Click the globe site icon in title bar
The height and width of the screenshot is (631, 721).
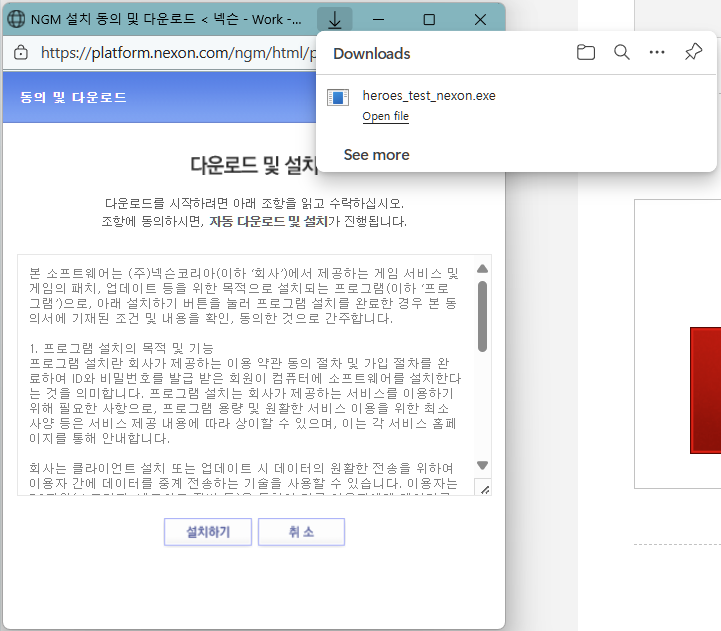point(16,20)
